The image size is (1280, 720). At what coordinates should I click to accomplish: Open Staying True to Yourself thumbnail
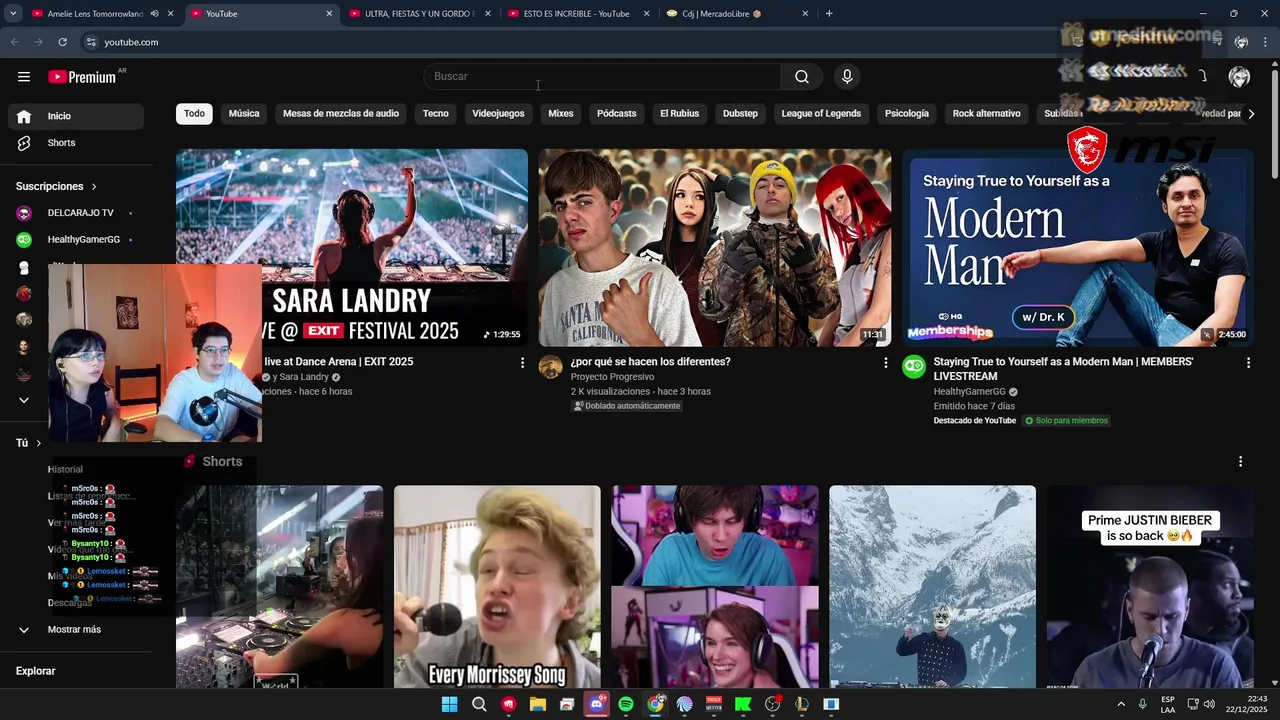tap(1078, 248)
